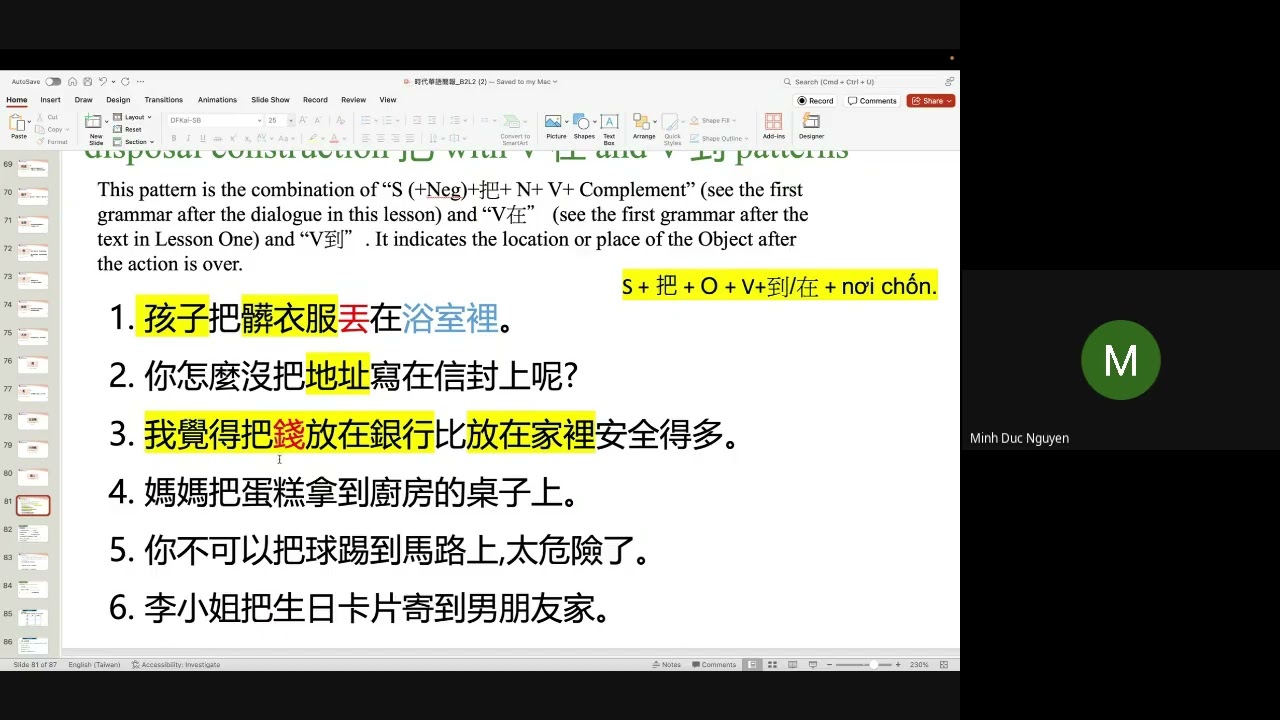Switch to the Slide Show tab
This screenshot has width=1280, height=720.
coord(270,100)
